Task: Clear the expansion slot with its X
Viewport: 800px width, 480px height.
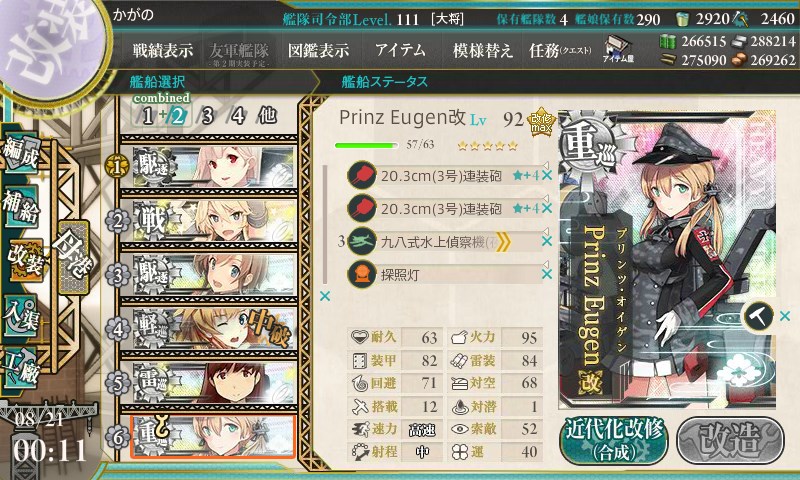Action: 785,316
